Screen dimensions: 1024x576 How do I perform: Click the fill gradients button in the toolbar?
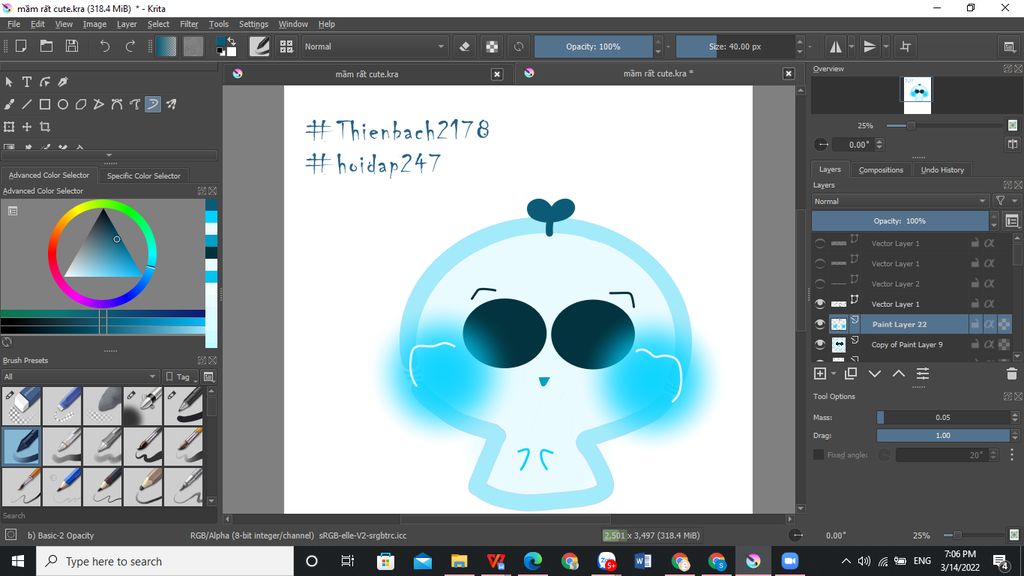166,46
